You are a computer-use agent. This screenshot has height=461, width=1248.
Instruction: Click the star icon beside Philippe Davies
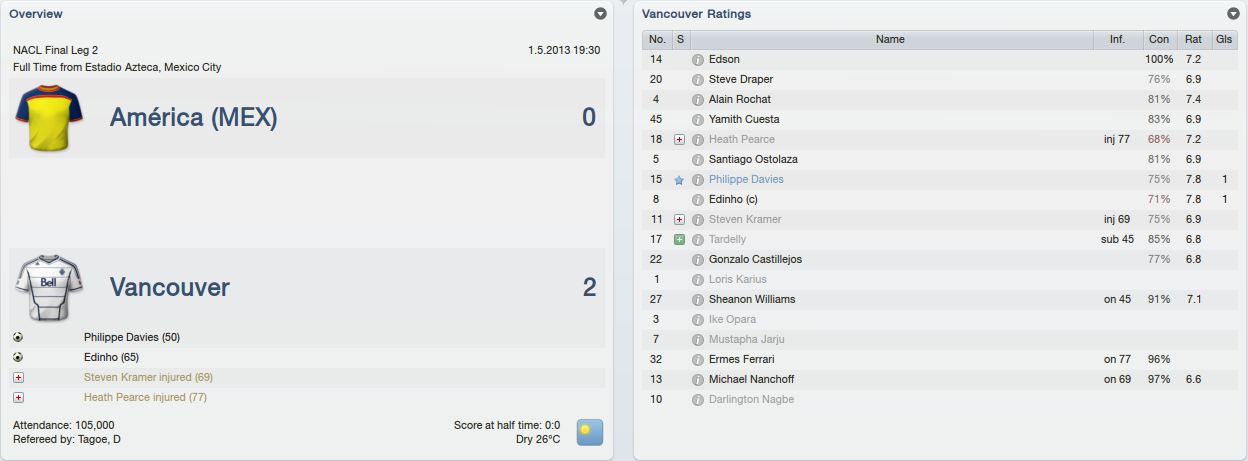click(x=680, y=180)
